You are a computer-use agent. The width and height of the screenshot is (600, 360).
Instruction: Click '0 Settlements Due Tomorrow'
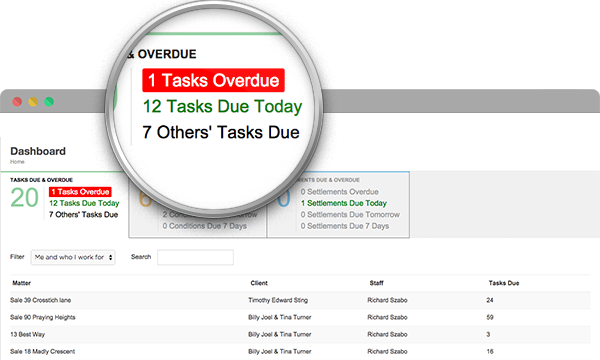(350, 215)
